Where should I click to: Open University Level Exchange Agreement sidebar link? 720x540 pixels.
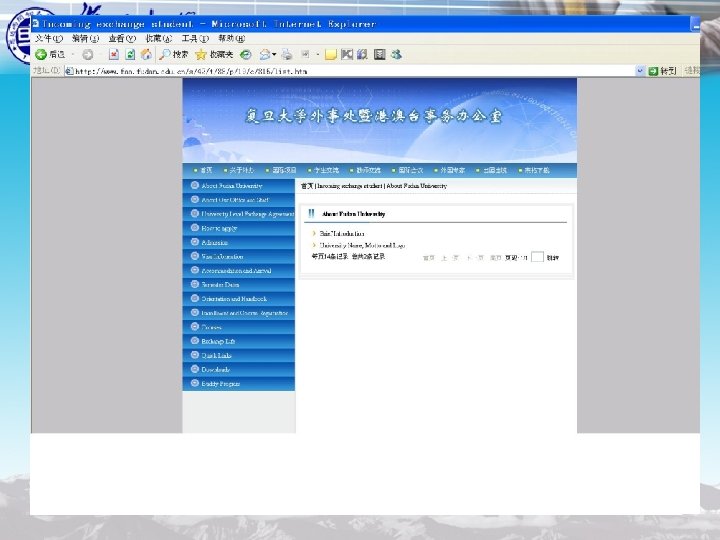(x=248, y=214)
